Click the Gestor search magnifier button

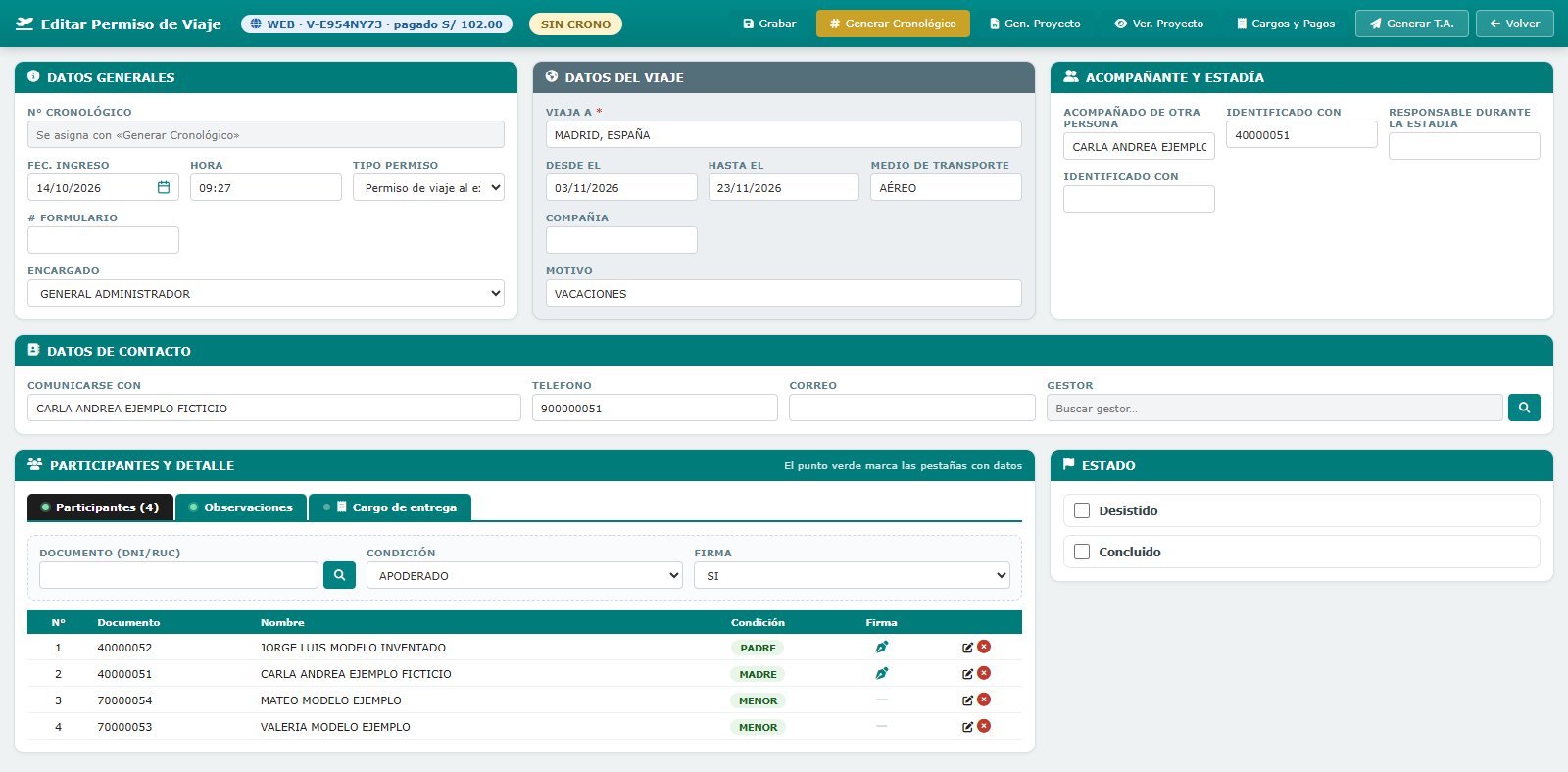pyautogui.click(x=1524, y=408)
